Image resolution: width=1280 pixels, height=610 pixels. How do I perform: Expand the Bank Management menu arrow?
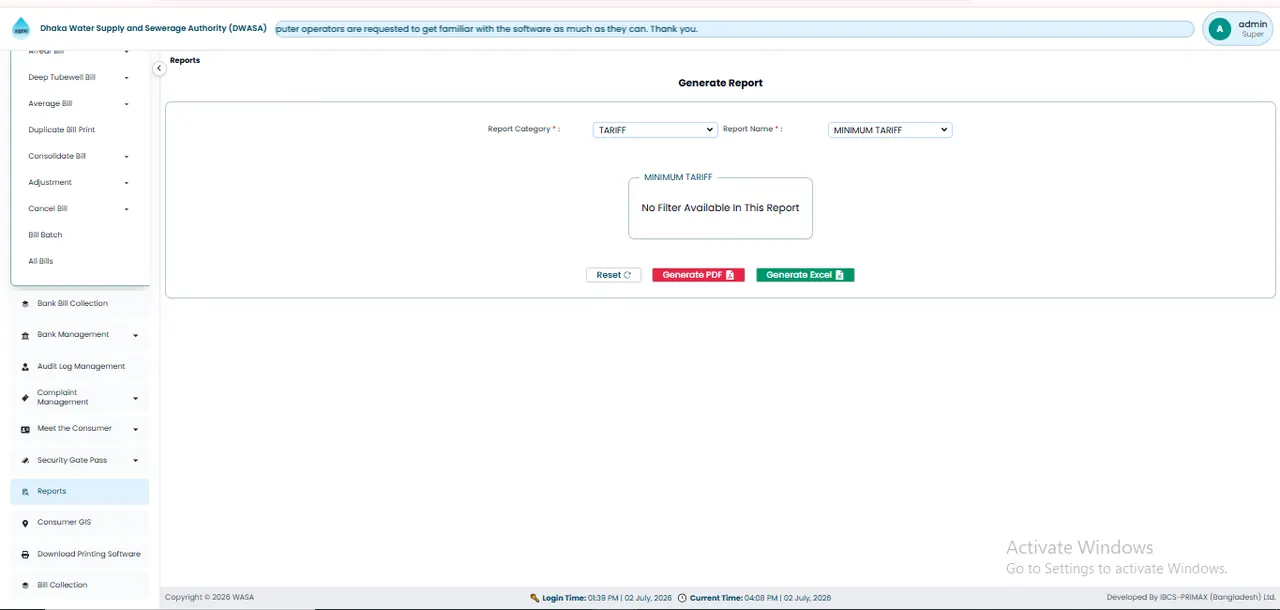(x=136, y=335)
